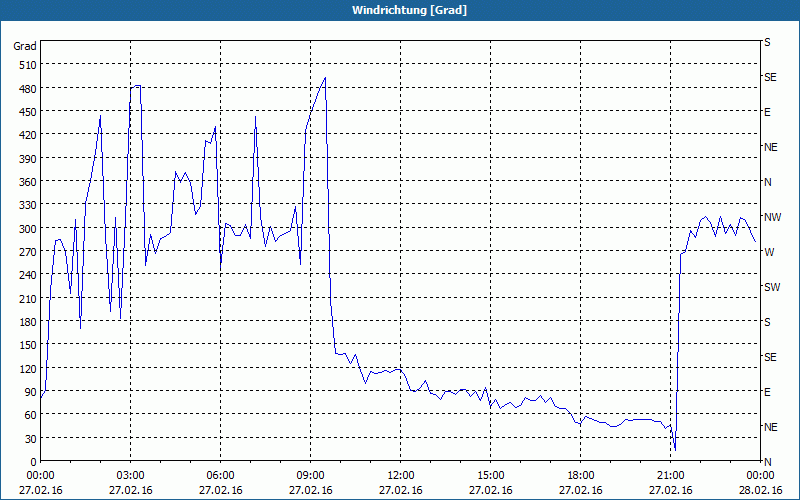The image size is (800, 500).
Task: Click the 27.02.16 date beneath 21:00
Action: [670, 490]
